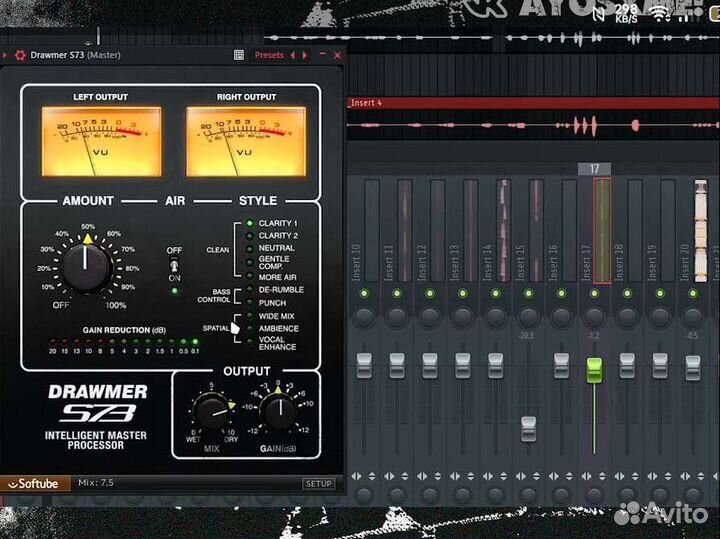The width and height of the screenshot is (720, 539).
Task: Click Insert 15 pan knob
Action: pyautogui.click(x=528, y=317)
